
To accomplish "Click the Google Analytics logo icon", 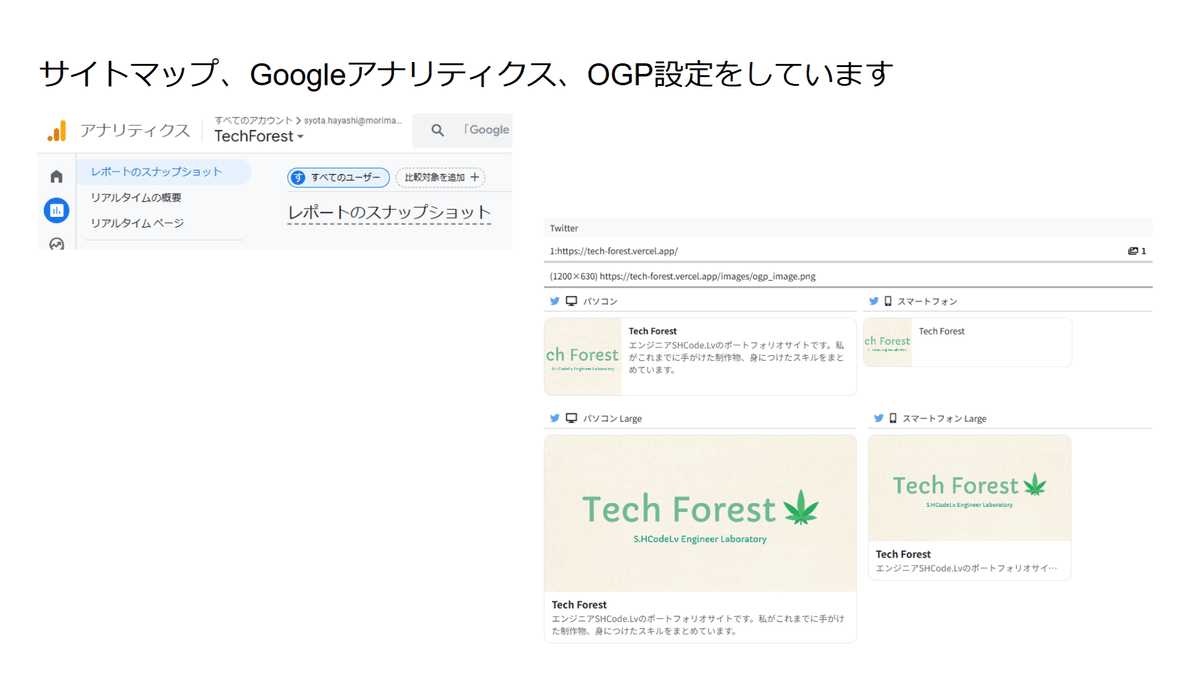I will [x=57, y=131].
